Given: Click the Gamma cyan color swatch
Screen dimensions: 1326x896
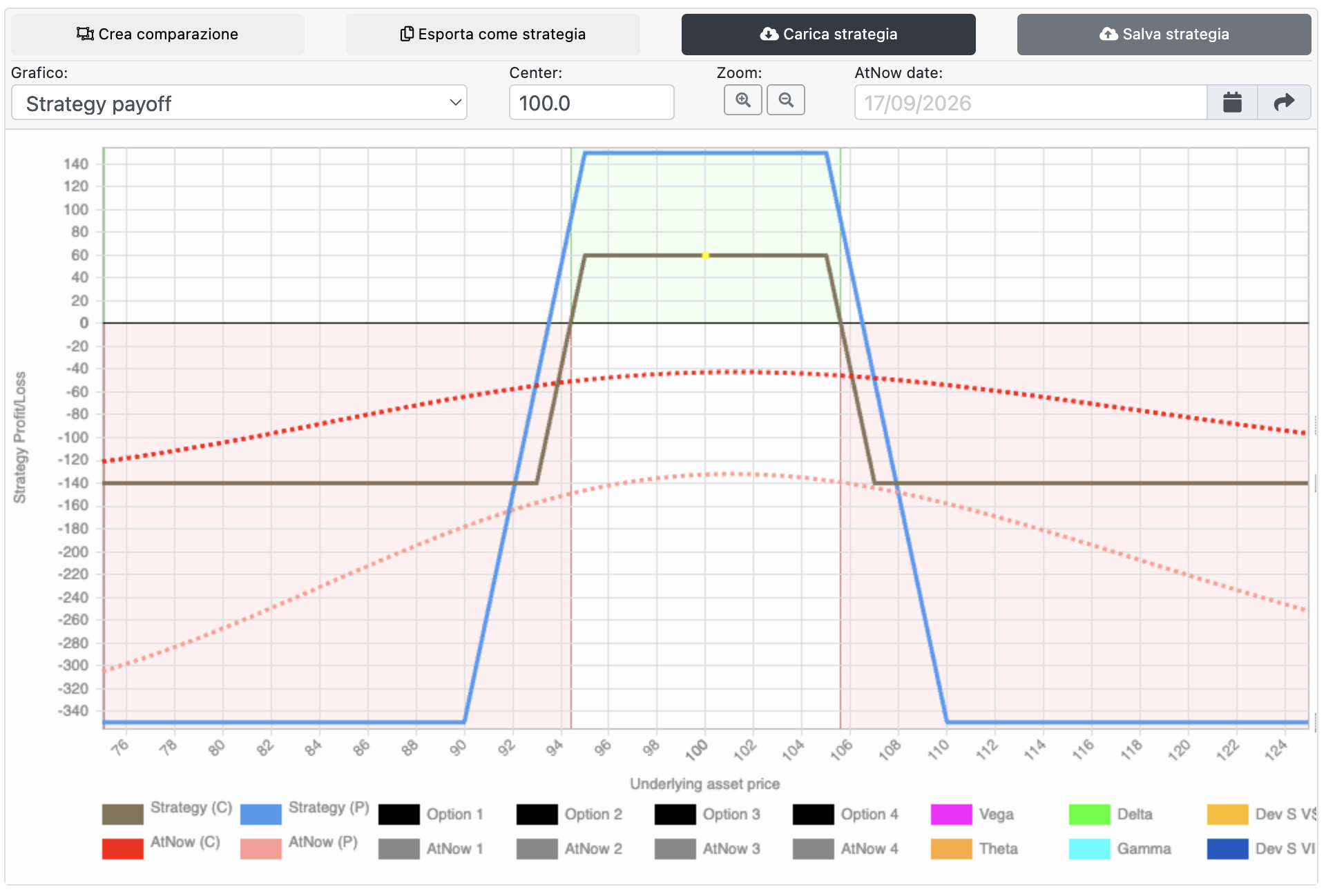Looking at the screenshot, I should pyautogui.click(x=1089, y=849).
